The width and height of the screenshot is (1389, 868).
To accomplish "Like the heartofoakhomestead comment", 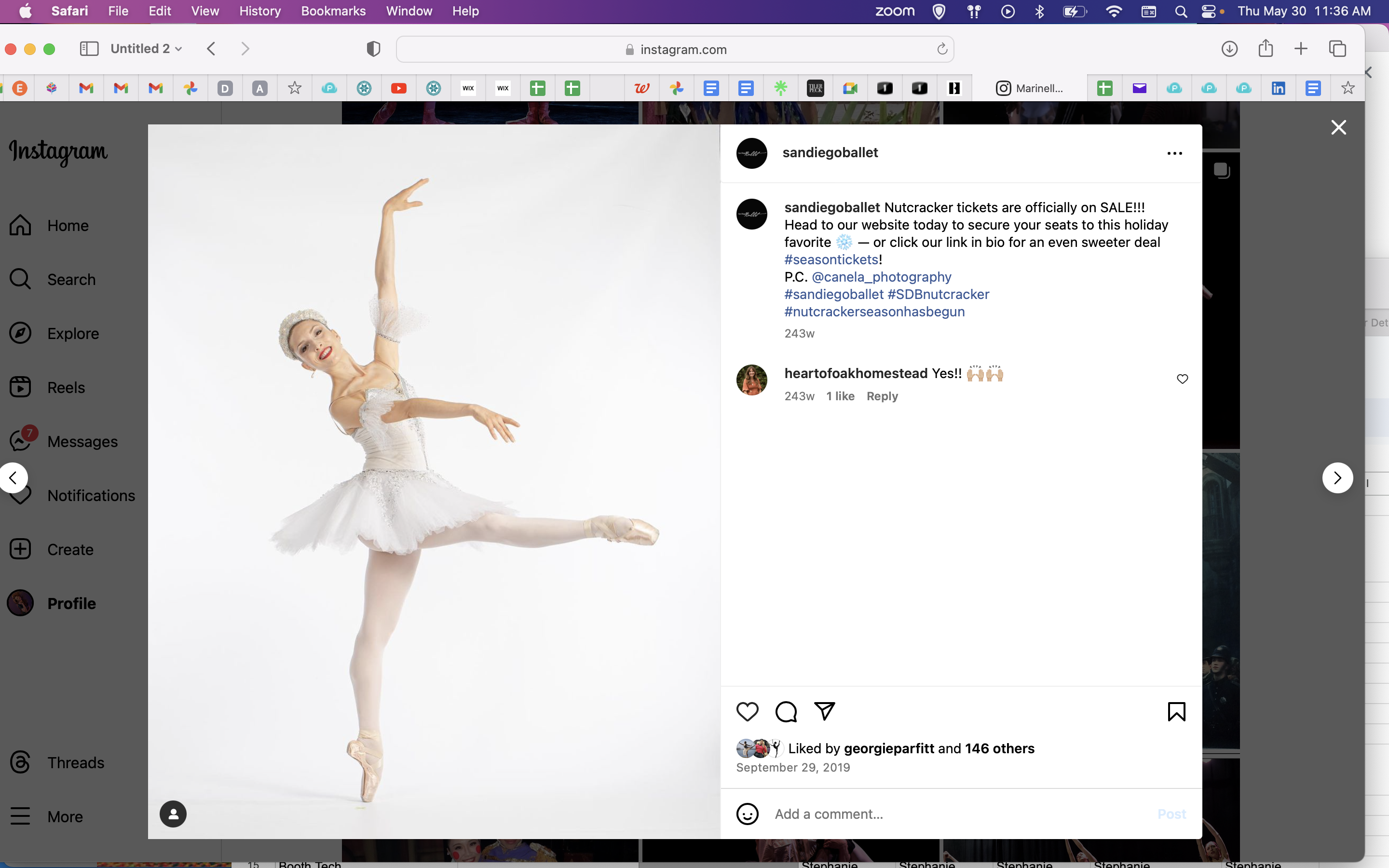I will (1183, 379).
